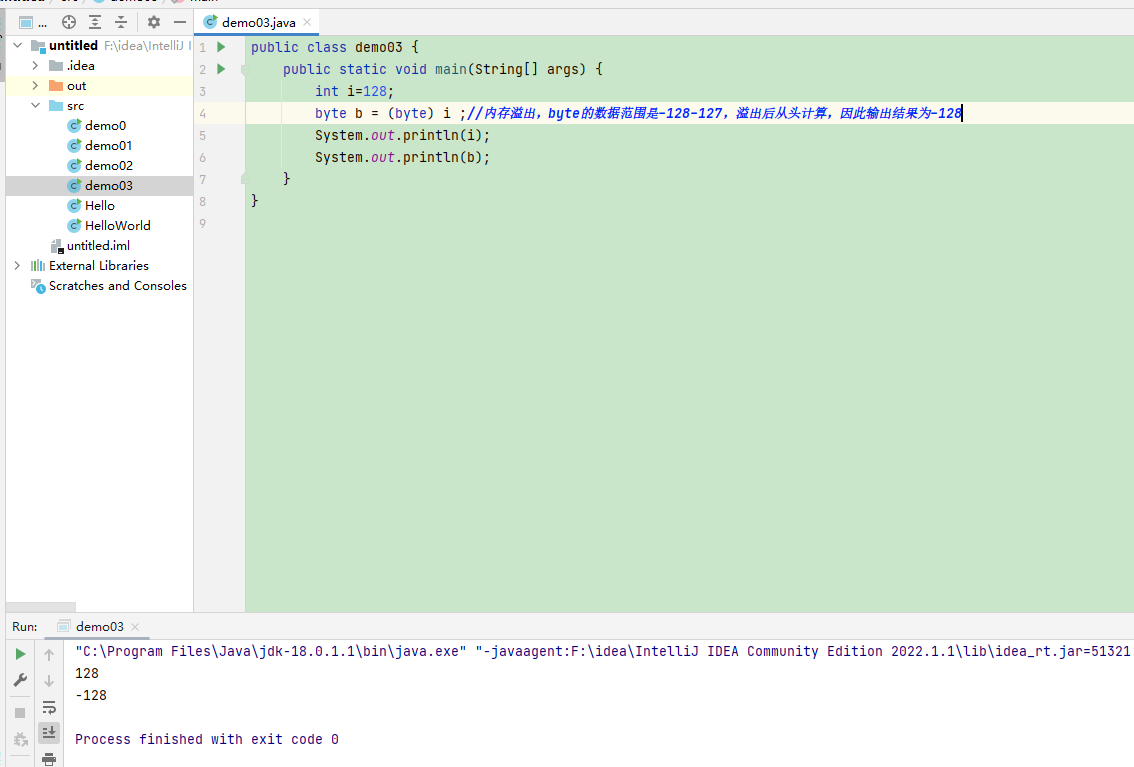This screenshot has width=1134, height=767.
Task: Click console output line '128'
Action: [x=87, y=674]
